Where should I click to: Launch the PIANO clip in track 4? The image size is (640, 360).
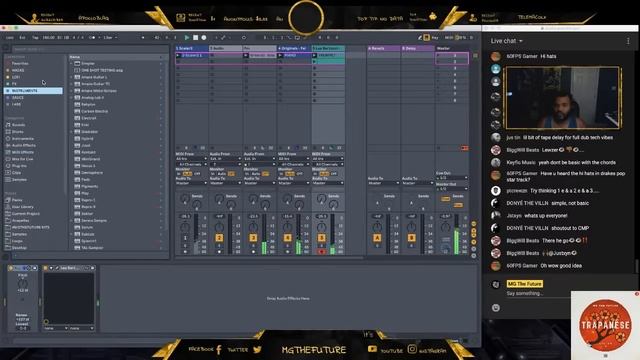[280, 55]
